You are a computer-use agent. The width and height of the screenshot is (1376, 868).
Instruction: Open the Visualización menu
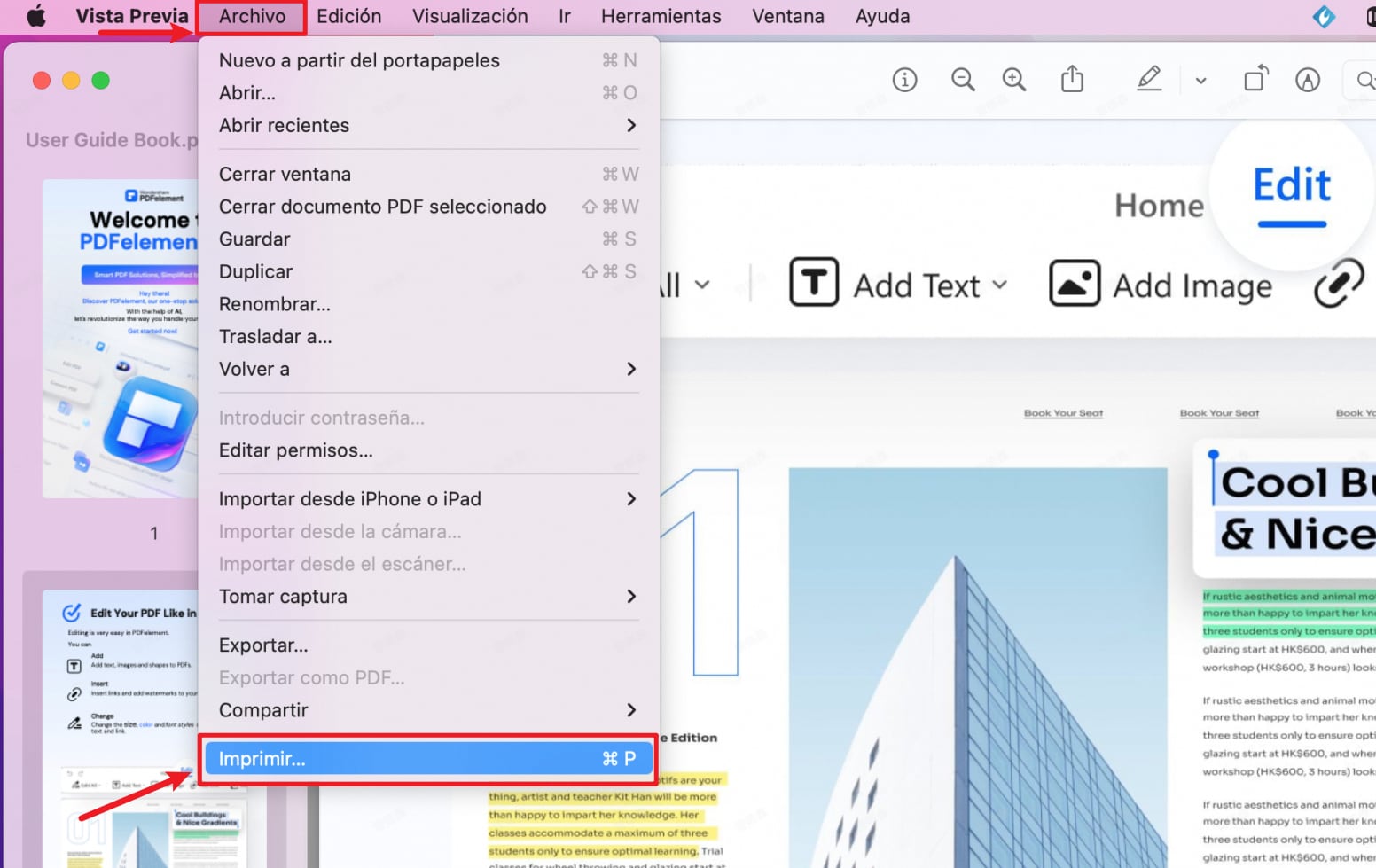[x=470, y=16]
